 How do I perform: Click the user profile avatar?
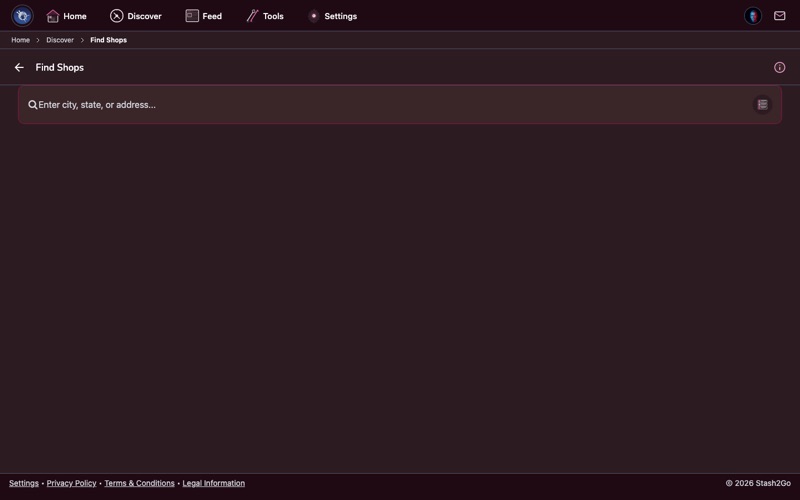(753, 16)
